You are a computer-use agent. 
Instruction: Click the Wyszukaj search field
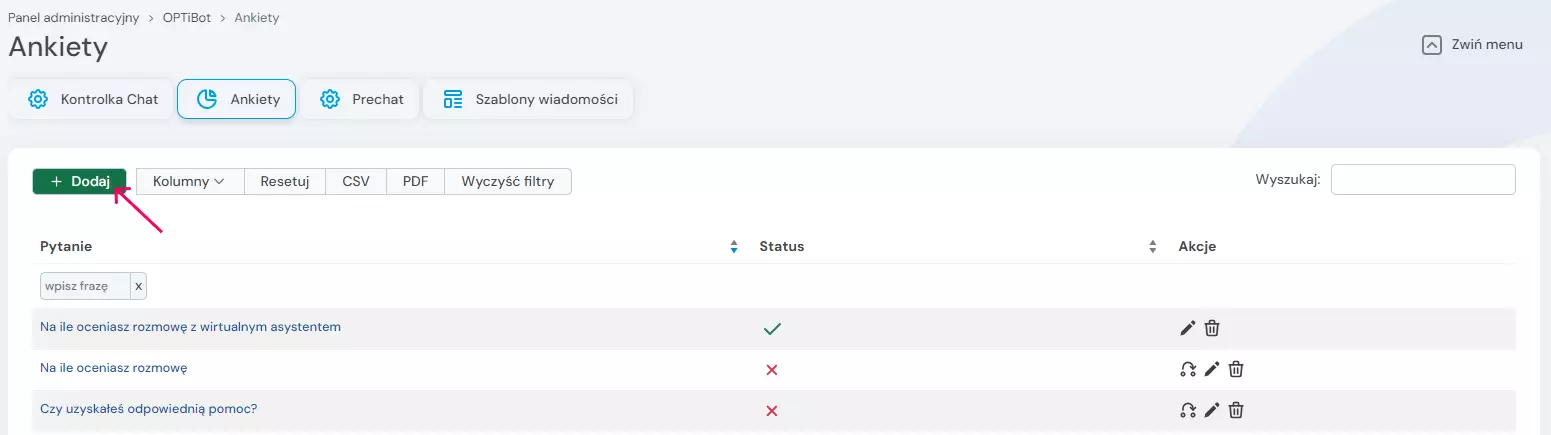(1422, 180)
